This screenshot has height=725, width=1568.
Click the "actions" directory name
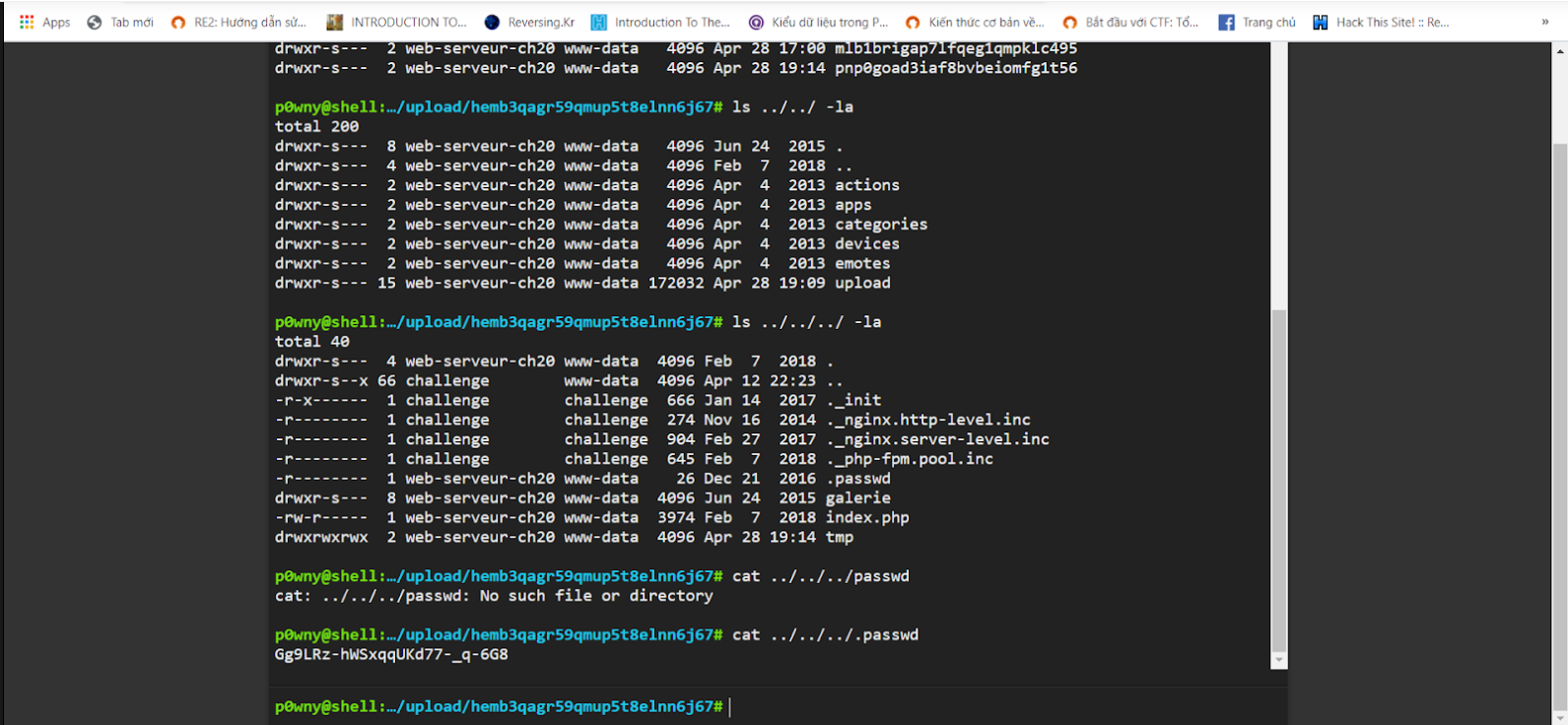[x=867, y=185]
